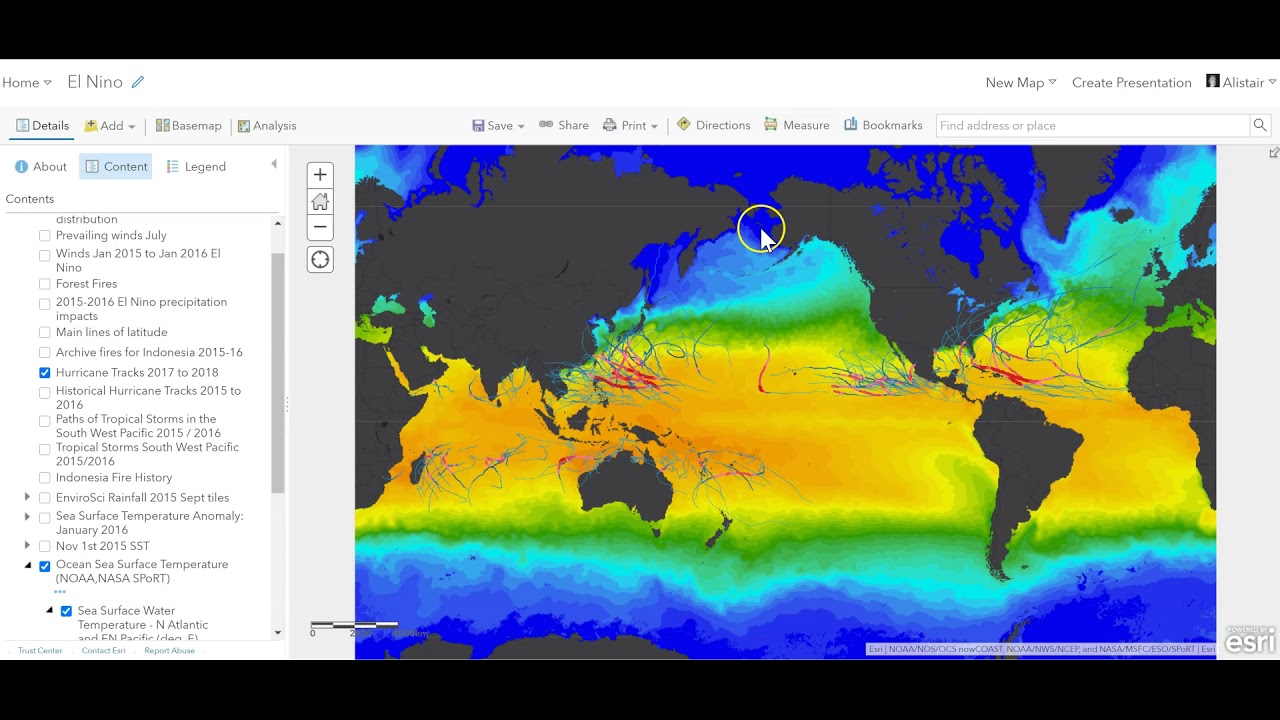This screenshot has width=1280, height=720.
Task: Switch to the Content tab
Action: (115, 167)
